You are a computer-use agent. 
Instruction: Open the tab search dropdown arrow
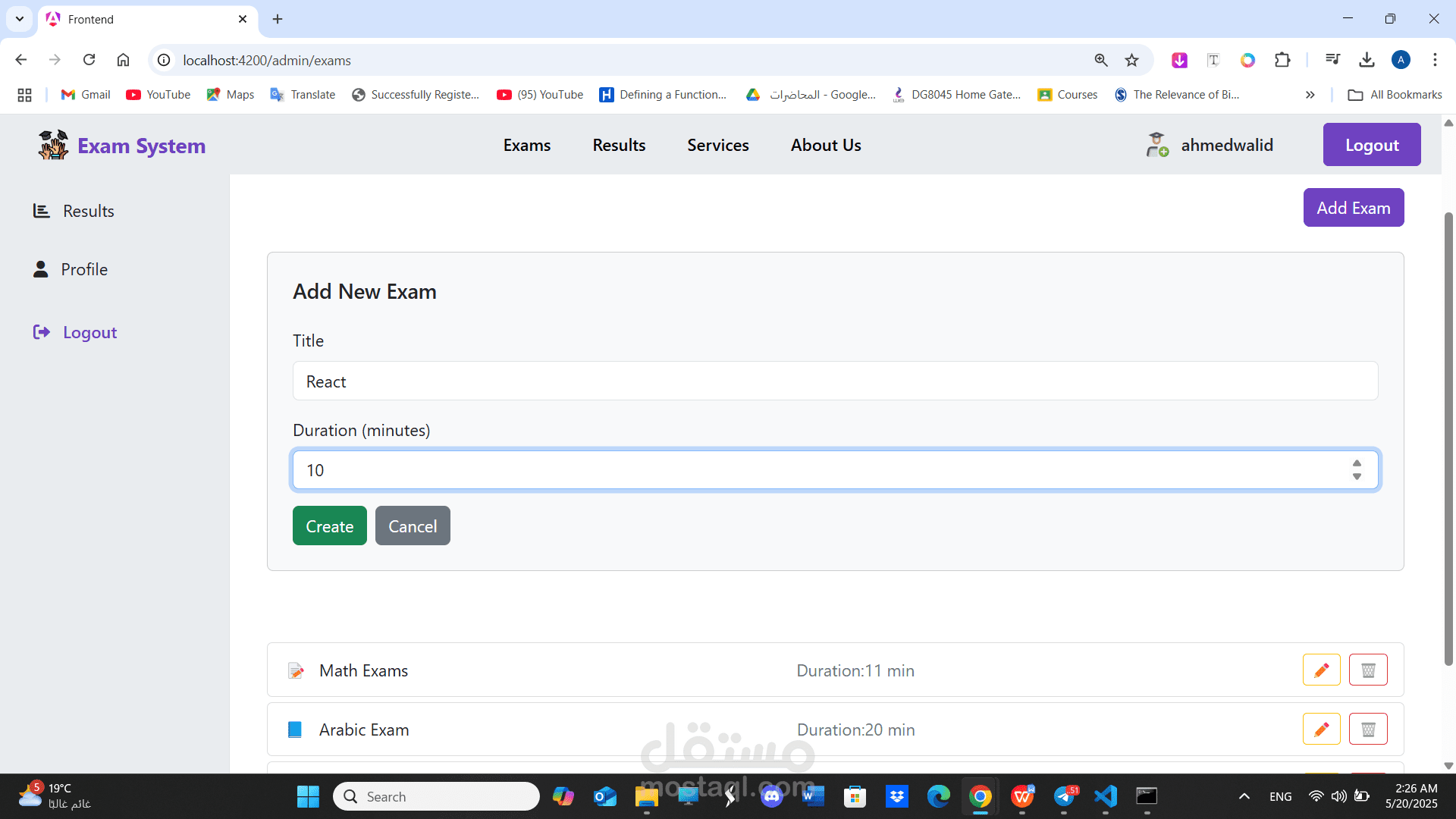point(20,19)
